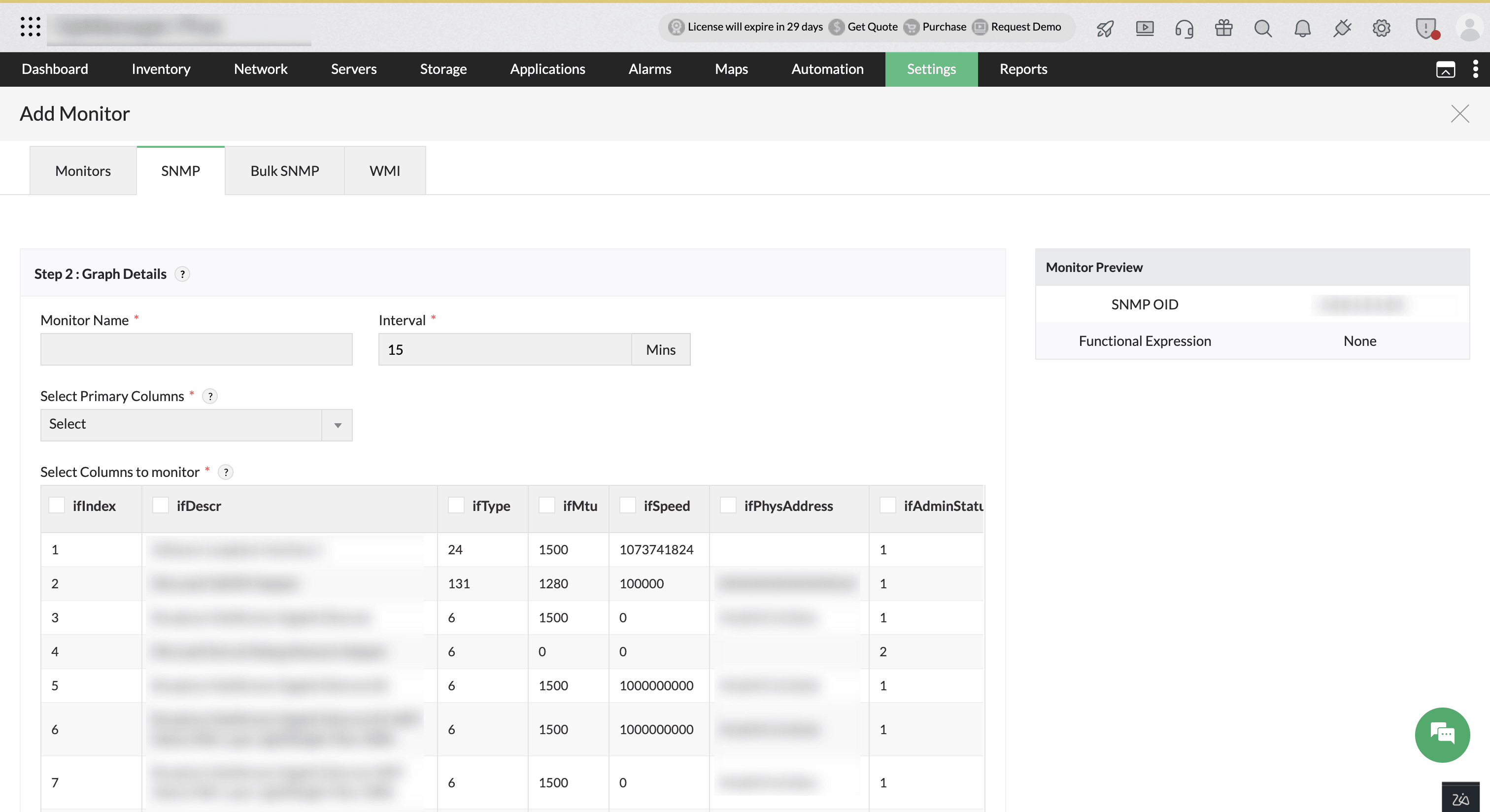Switch to the SNMP tab
This screenshot has width=1490, height=812.
pyautogui.click(x=180, y=170)
